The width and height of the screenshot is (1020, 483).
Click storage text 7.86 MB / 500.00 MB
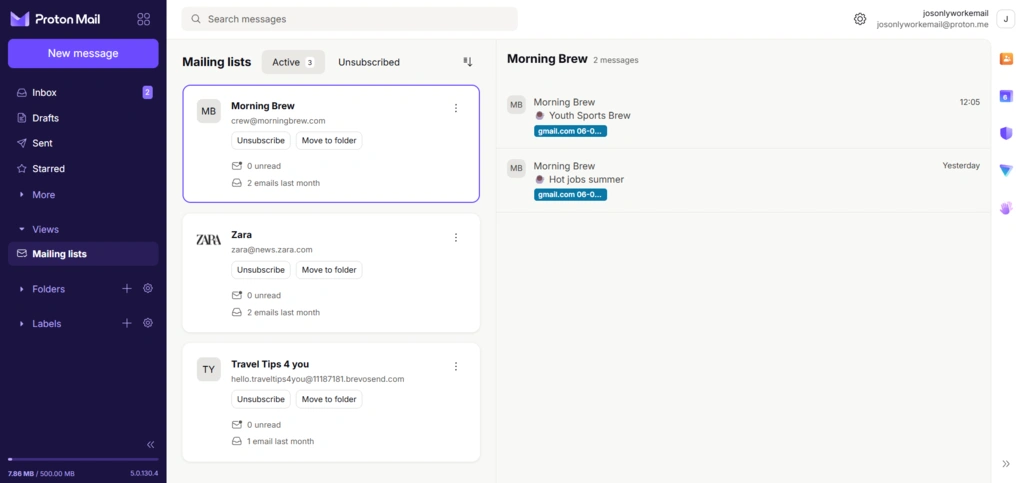coord(41,473)
